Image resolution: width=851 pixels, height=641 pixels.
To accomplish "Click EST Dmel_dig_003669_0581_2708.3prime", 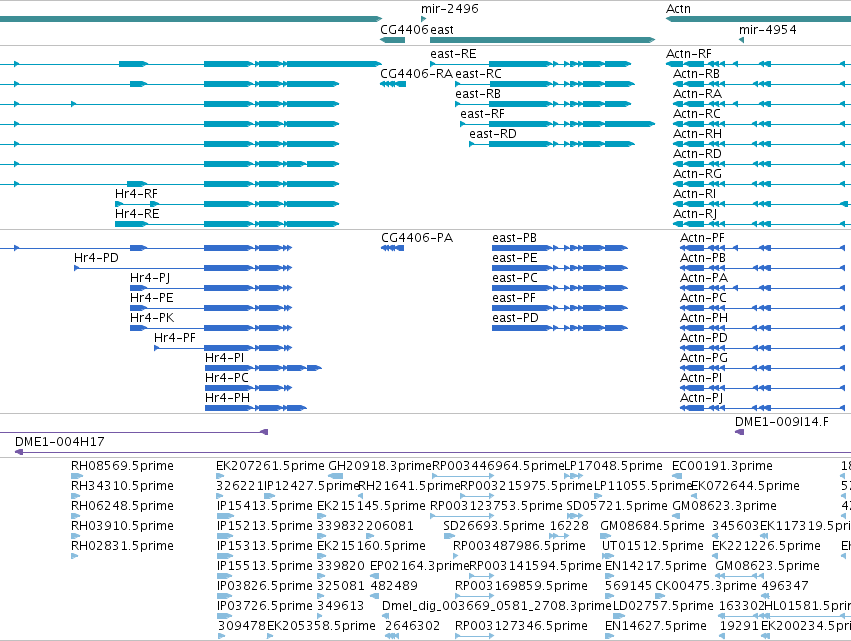I will [497, 606].
